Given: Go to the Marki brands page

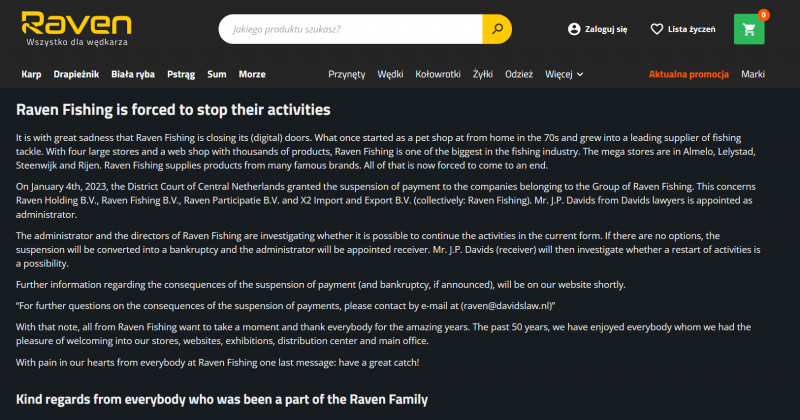Looking at the screenshot, I should 753,74.
